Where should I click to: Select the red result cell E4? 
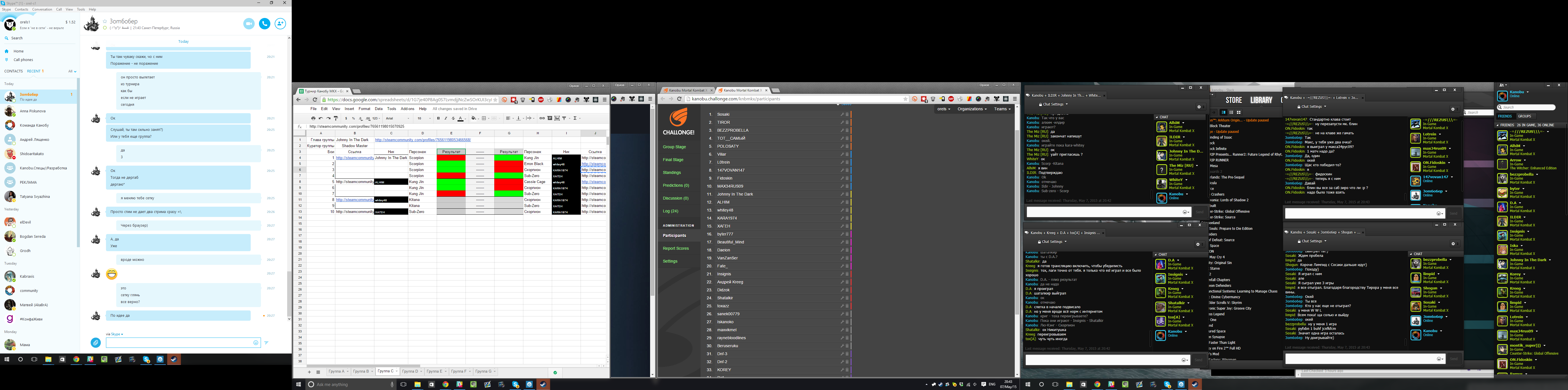coord(451,158)
